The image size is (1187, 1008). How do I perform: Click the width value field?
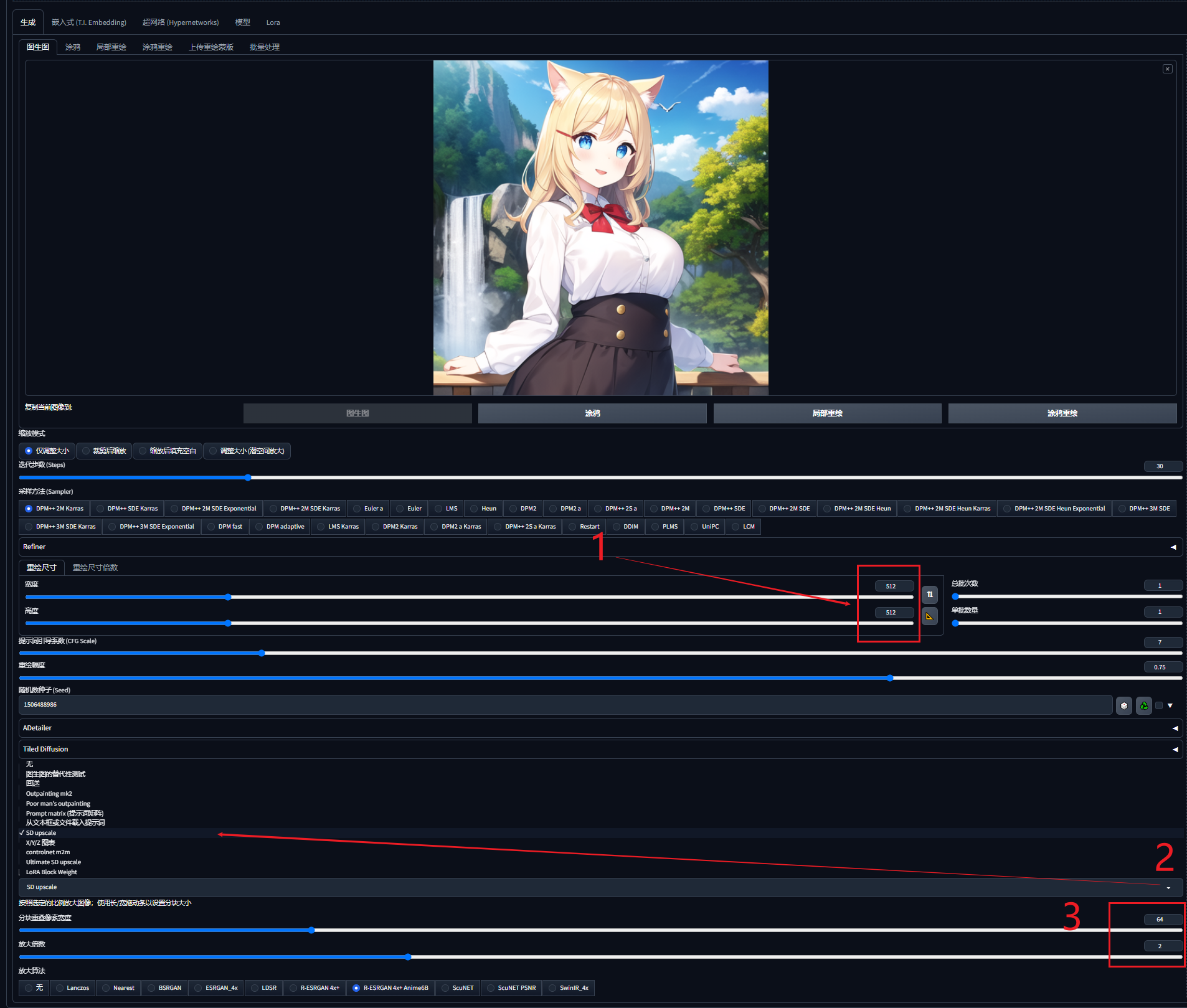click(894, 586)
